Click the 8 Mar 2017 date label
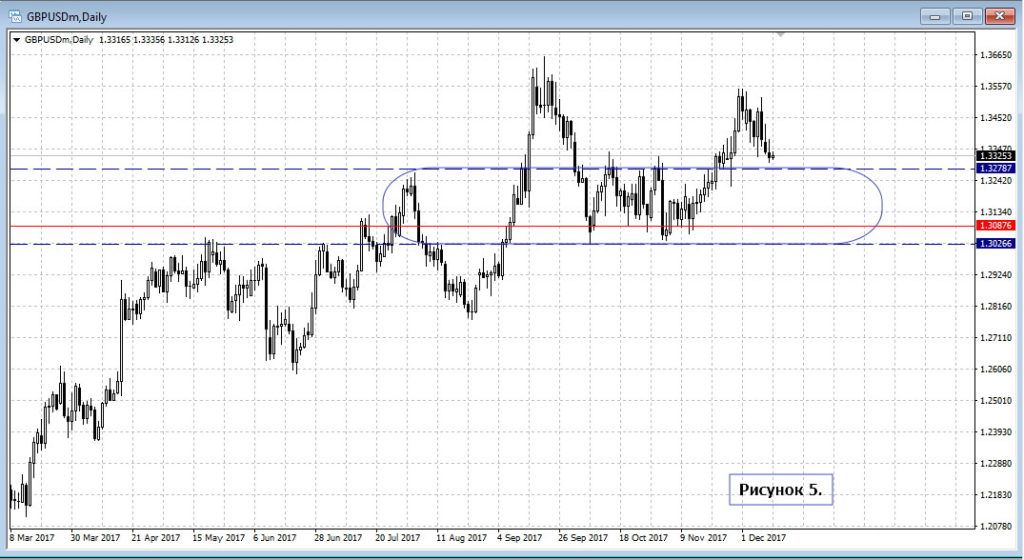Screen dimensions: 1024x560 [33, 537]
